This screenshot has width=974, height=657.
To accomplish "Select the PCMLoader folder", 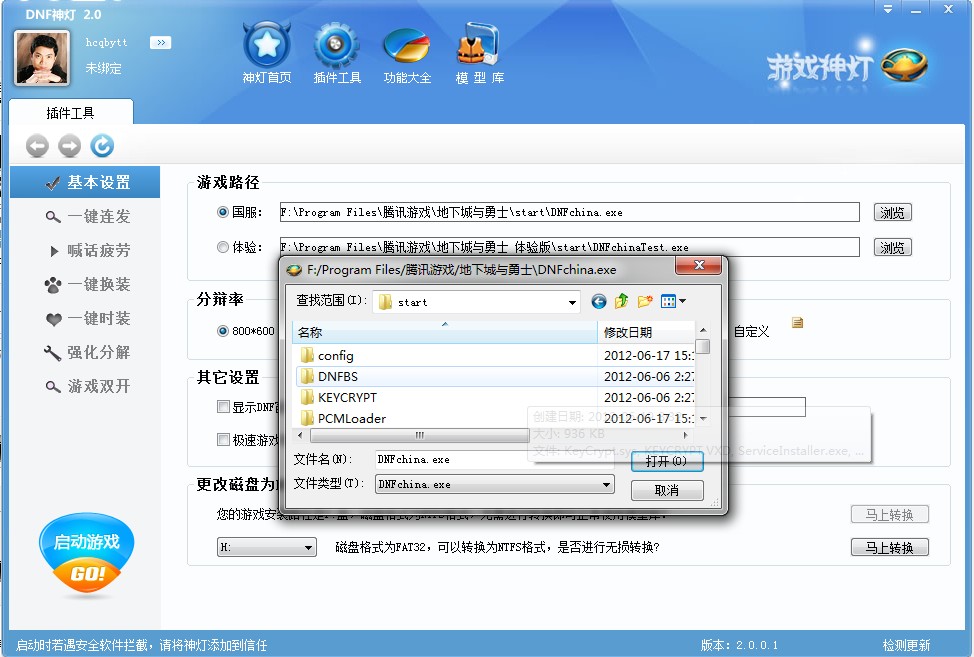I will point(343,419).
